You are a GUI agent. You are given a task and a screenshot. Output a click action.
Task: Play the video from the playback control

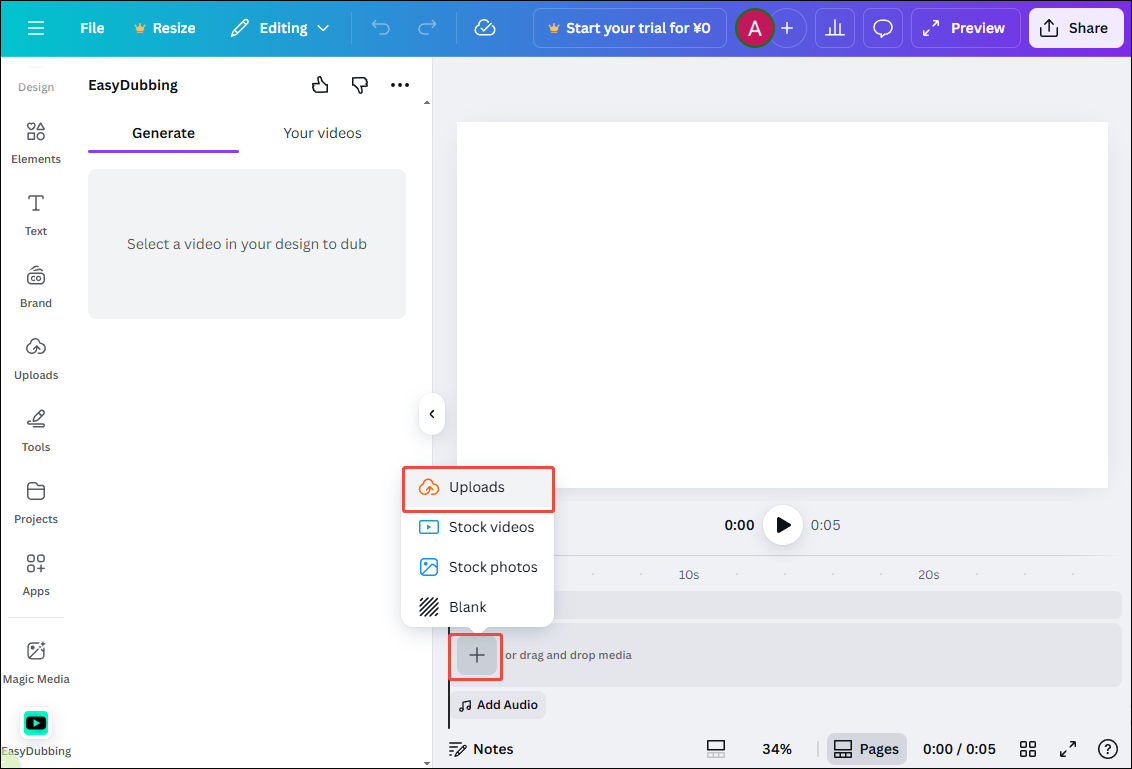click(783, 525)
